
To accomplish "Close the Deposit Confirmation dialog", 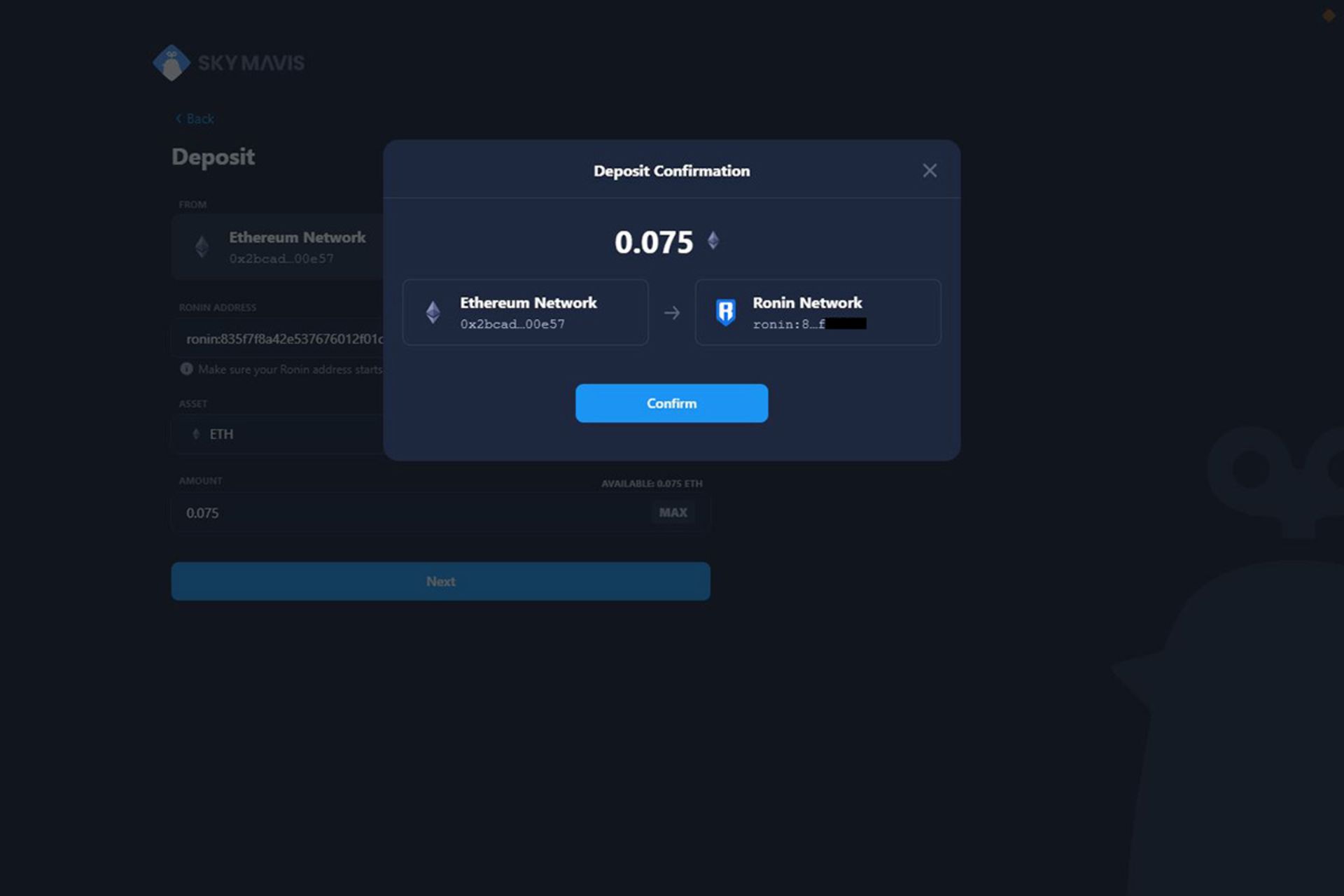I will tap(929, 171).
